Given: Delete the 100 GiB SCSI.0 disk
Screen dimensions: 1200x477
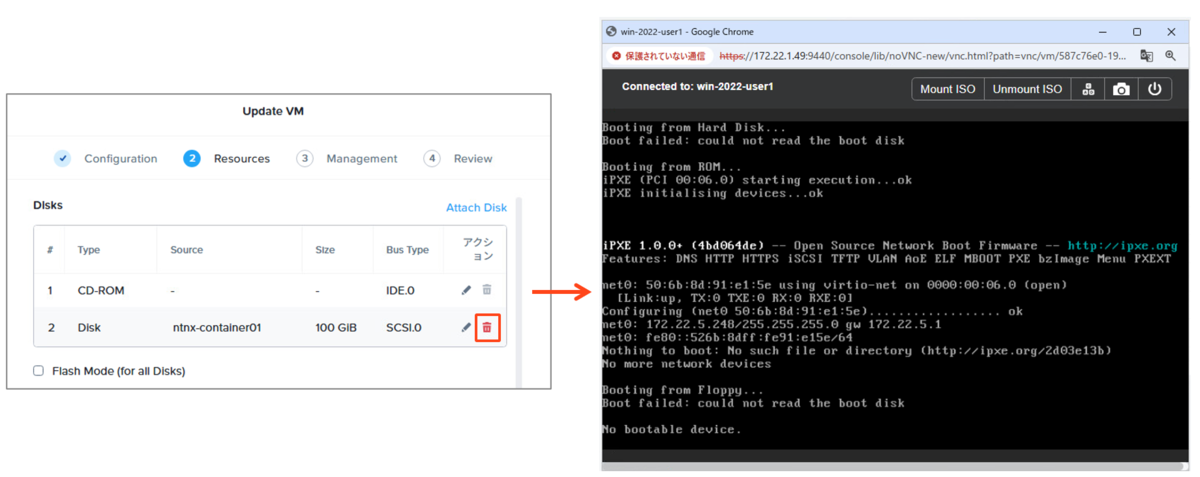Looking at the screenshot, I should tap(487, 327).
